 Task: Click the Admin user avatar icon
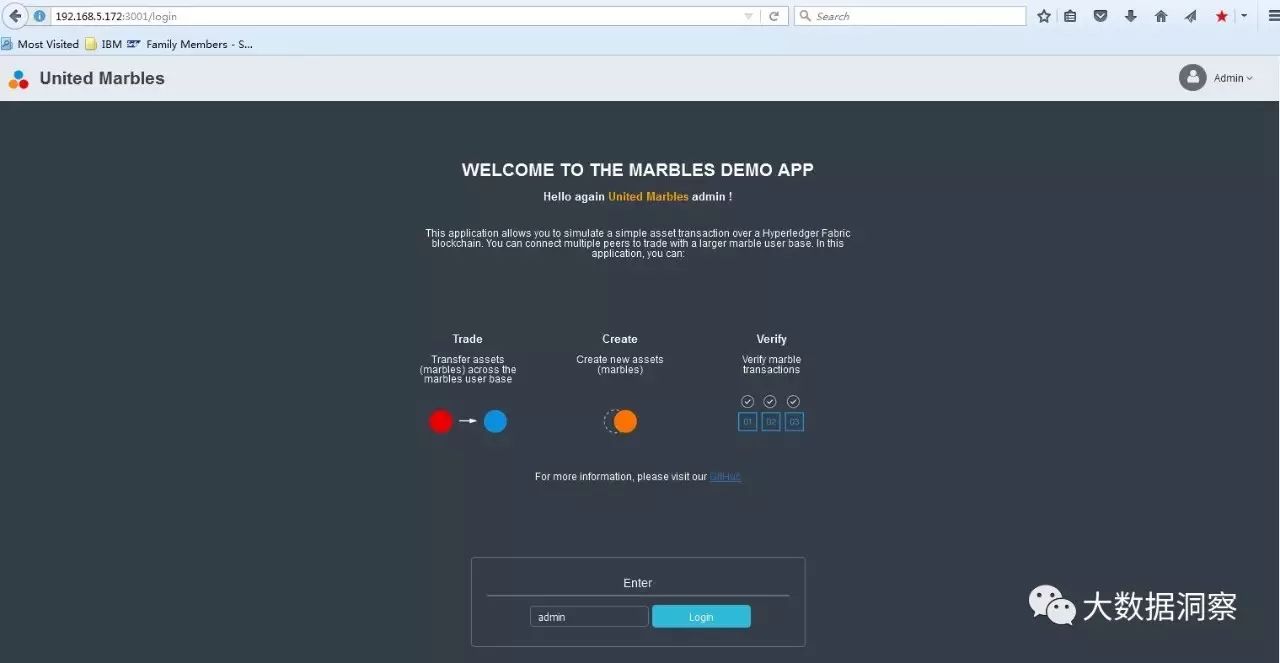pyautogui.click(x=1192, y=78)
